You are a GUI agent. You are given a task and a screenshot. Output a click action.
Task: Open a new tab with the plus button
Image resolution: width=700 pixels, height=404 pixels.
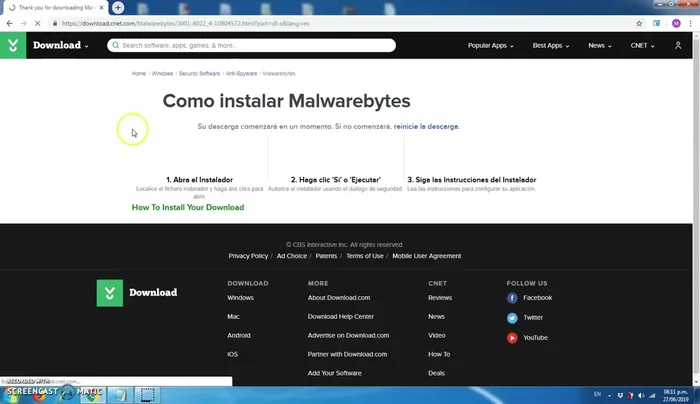click(x=118, y=7)
